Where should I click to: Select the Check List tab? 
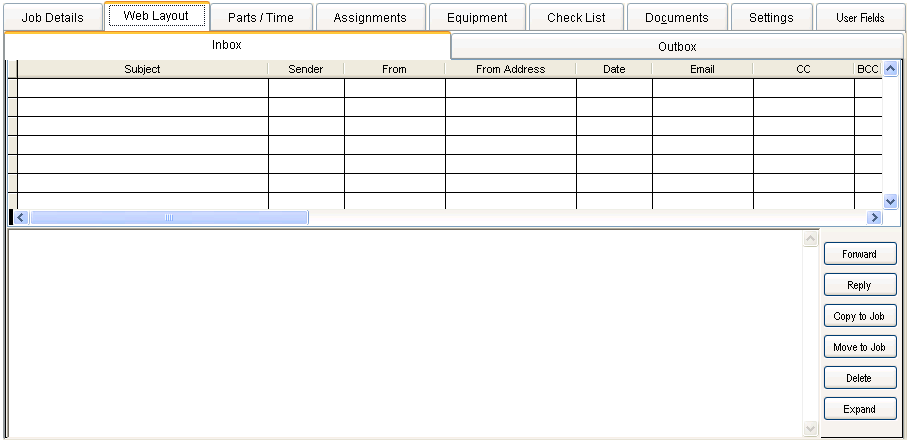click(x=576, y=17)
